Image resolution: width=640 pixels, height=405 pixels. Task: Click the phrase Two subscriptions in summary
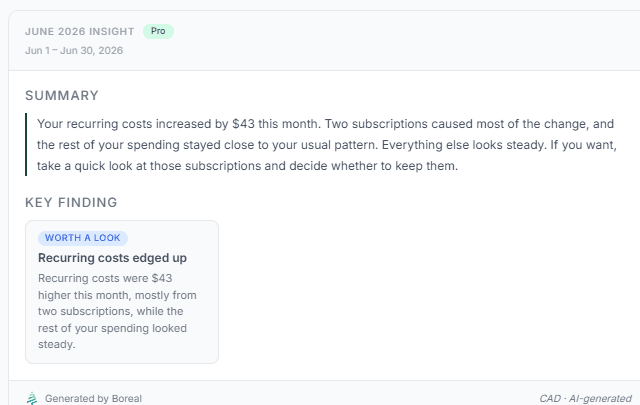pos(376,124)
